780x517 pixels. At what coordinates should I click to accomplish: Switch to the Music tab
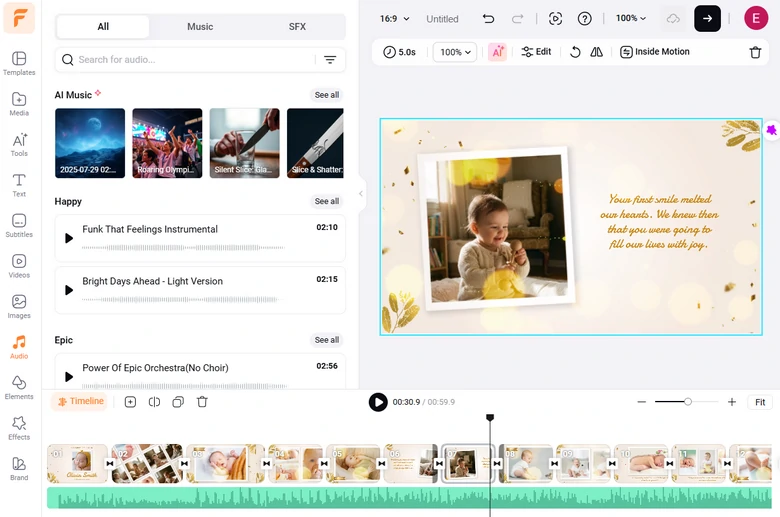[x=200, y=27]
